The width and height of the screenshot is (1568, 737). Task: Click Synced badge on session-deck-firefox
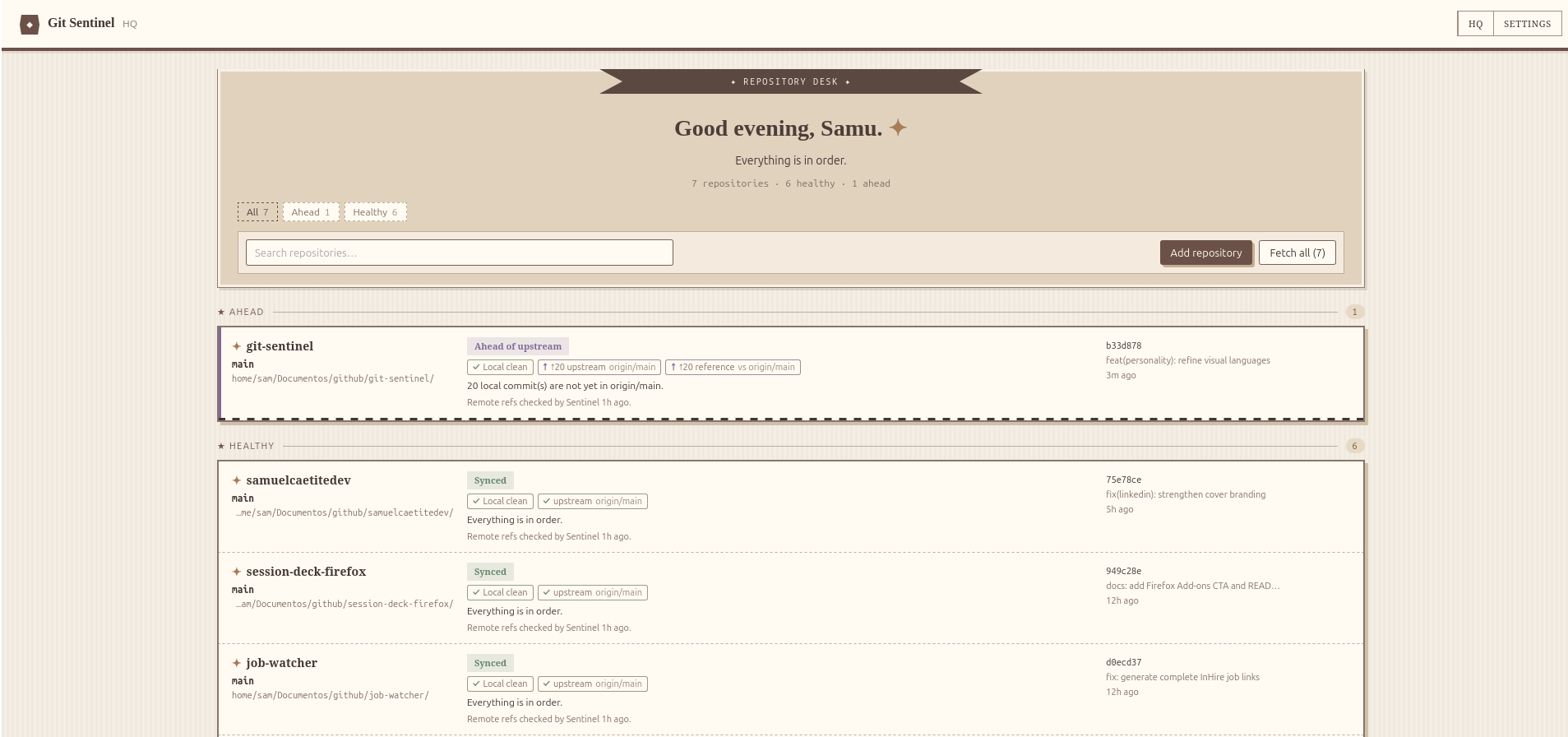[490, 572]
